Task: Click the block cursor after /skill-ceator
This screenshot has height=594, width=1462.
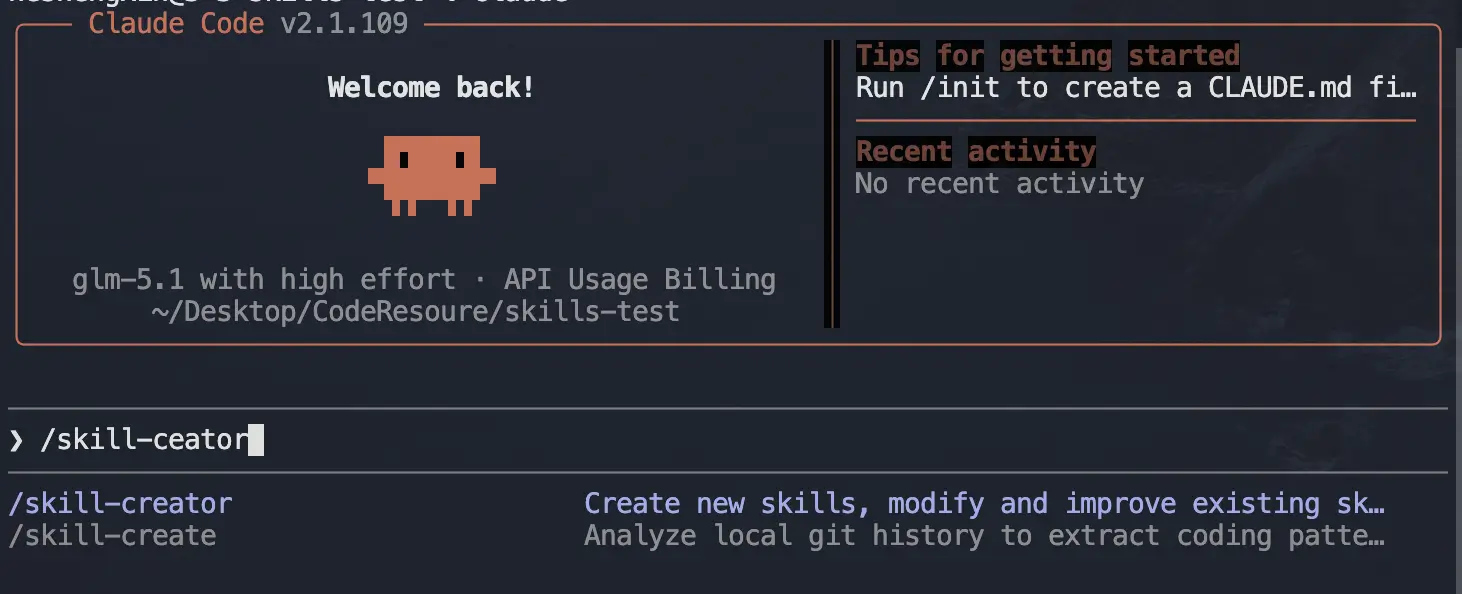Action: point(255,440)
